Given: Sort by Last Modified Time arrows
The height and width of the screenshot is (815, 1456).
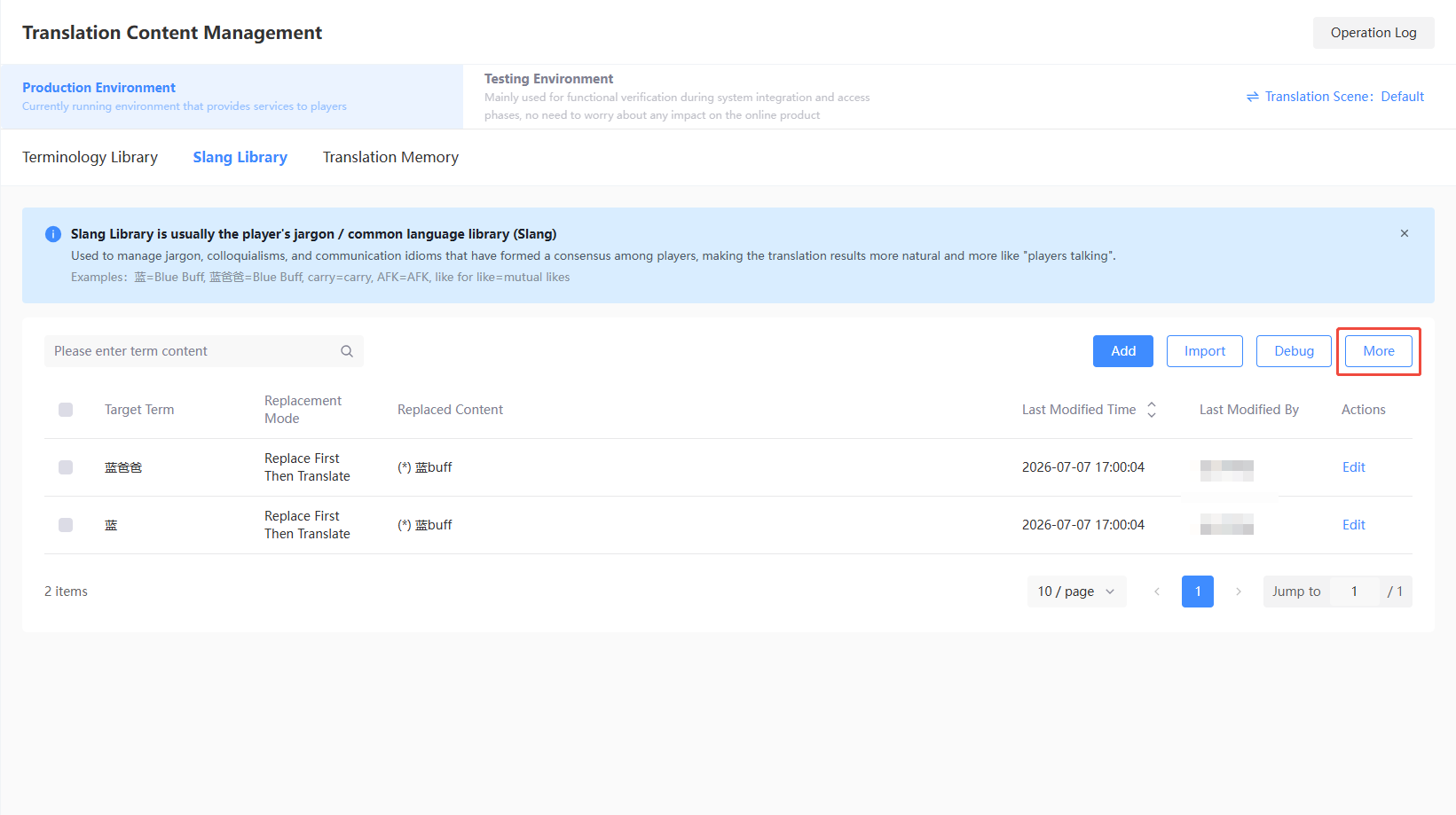Looking at the screenshot, I should coord(1152,410).
